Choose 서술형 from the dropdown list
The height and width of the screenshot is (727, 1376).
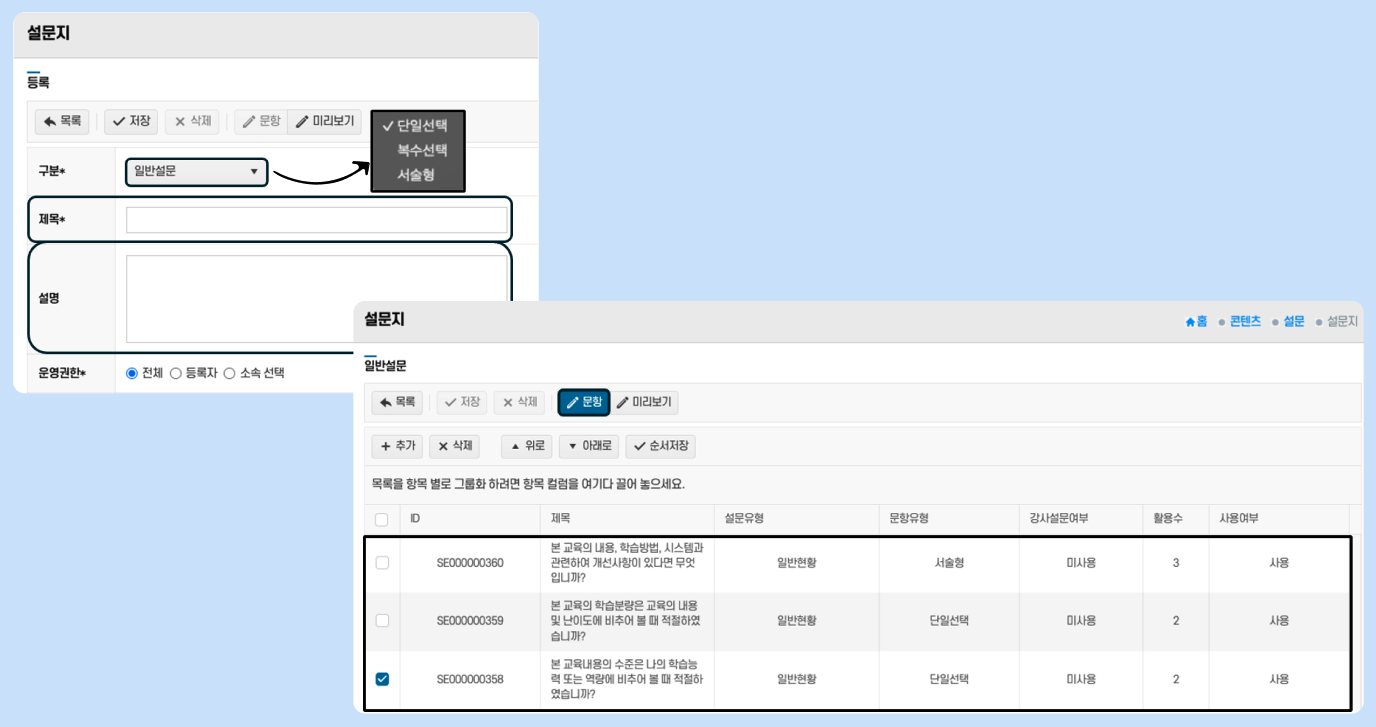(x=416, y=174)
